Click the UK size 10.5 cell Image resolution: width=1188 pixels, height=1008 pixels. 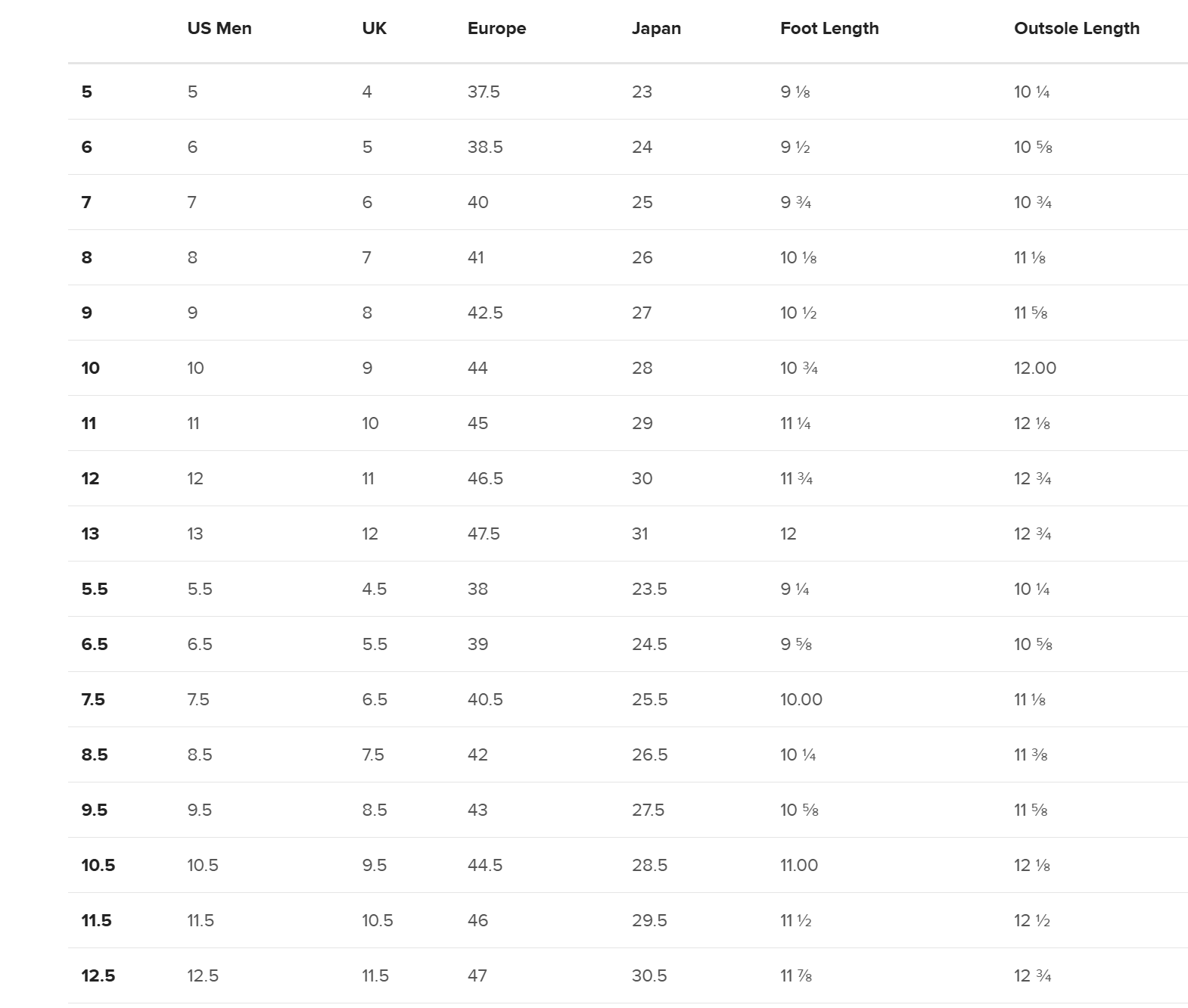[377, 921]
